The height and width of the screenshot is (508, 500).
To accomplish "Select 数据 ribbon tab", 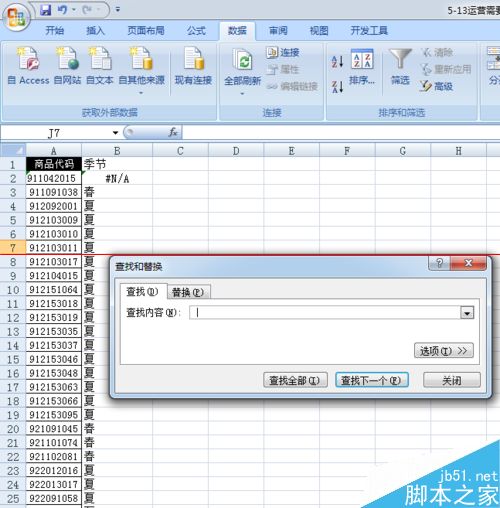I will click(x=237, y=31).
